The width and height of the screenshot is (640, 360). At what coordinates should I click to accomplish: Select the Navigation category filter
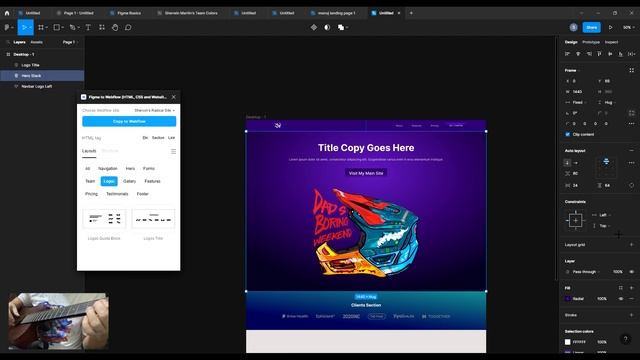click(x=108, y=168)
